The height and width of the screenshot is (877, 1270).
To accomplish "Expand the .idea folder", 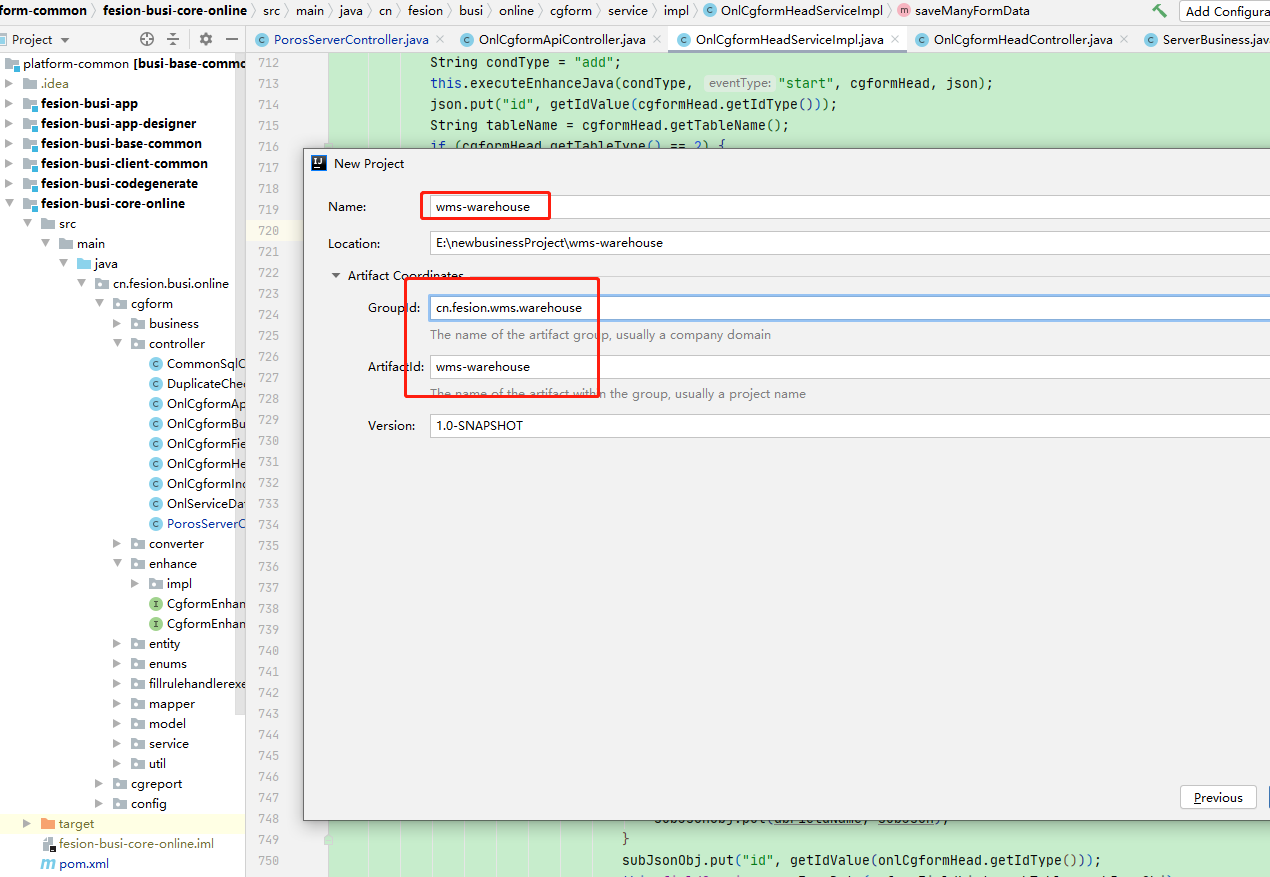I will click(9, 83).
